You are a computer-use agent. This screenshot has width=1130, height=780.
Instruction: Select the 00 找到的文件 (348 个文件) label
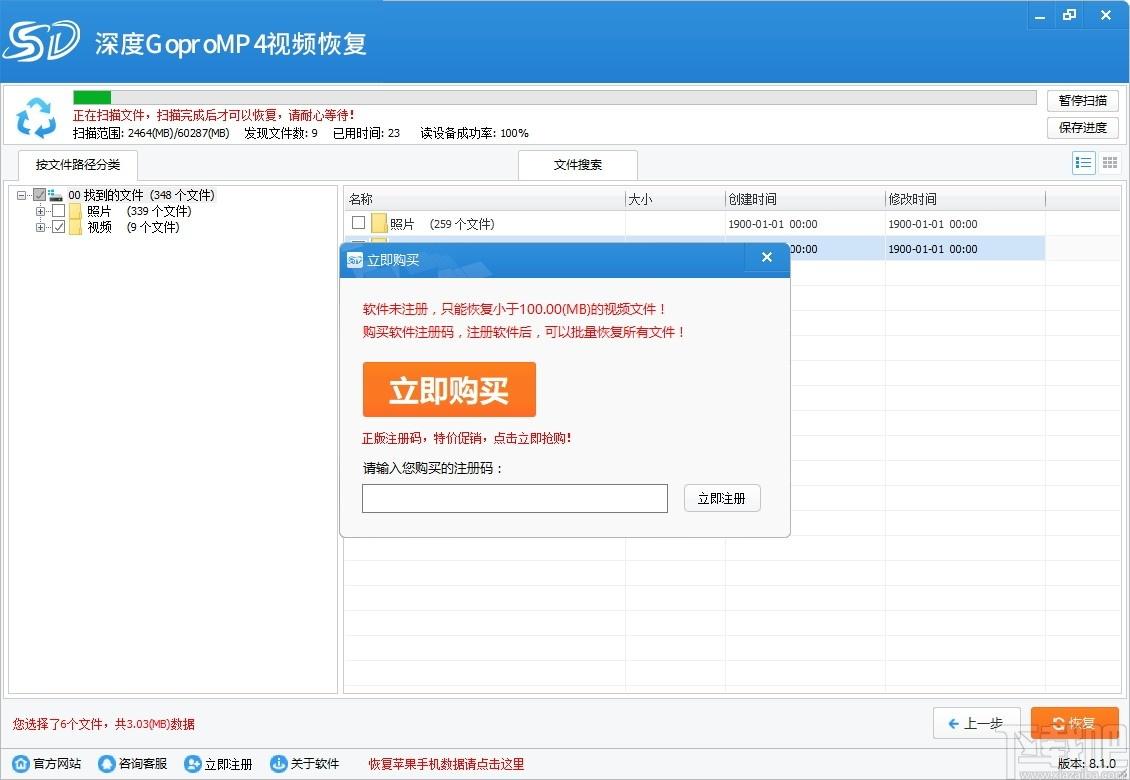(141, 195)
